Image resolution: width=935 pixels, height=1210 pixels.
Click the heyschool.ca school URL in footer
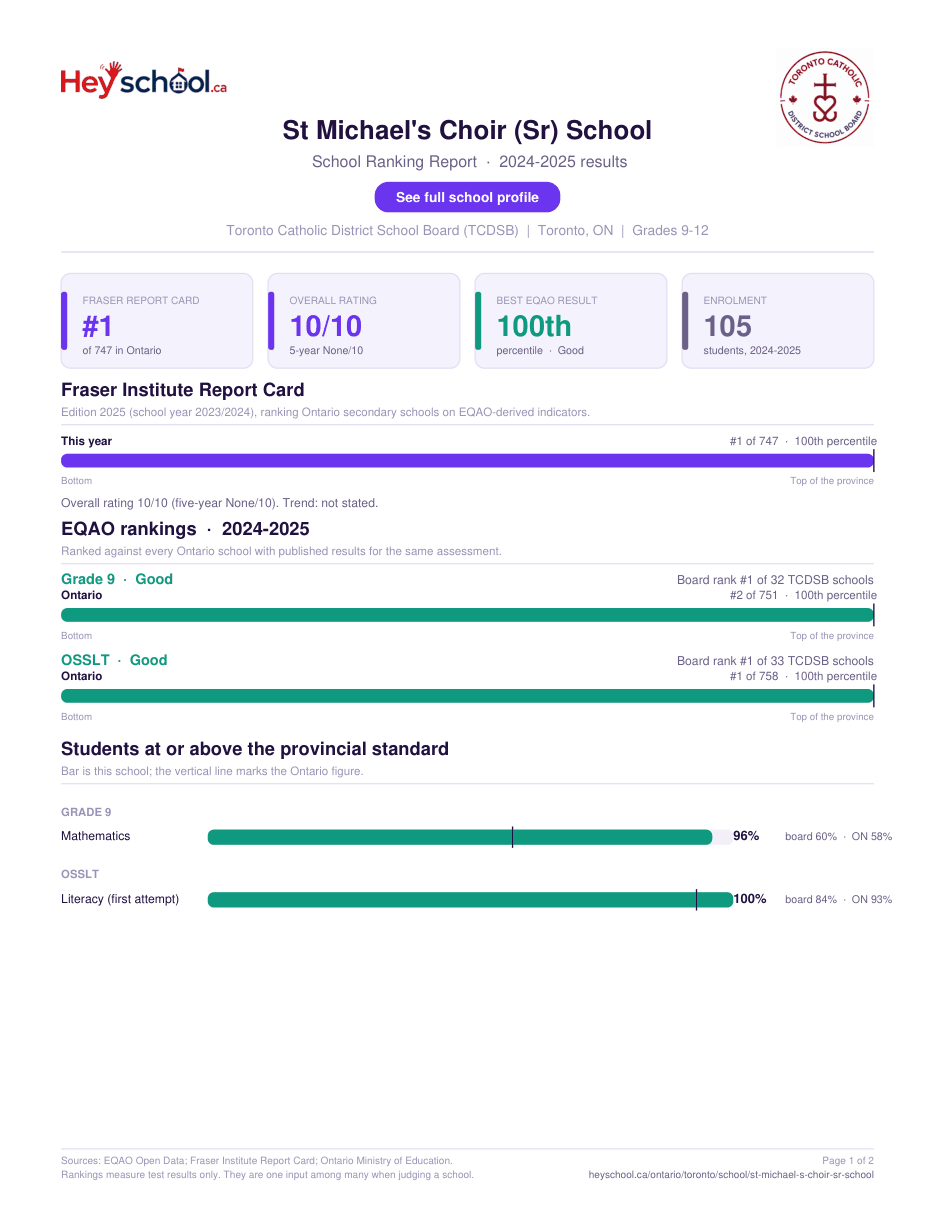tap(731, 1175)
